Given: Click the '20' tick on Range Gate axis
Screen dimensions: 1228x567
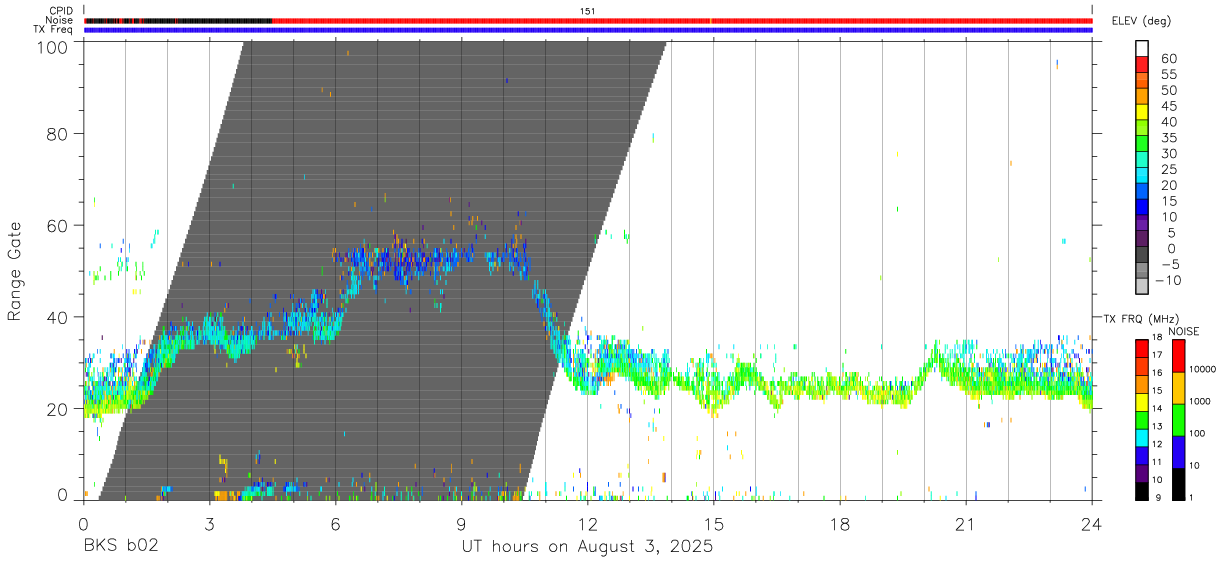Looking at the screenshot, I should (x=57, y=409).
